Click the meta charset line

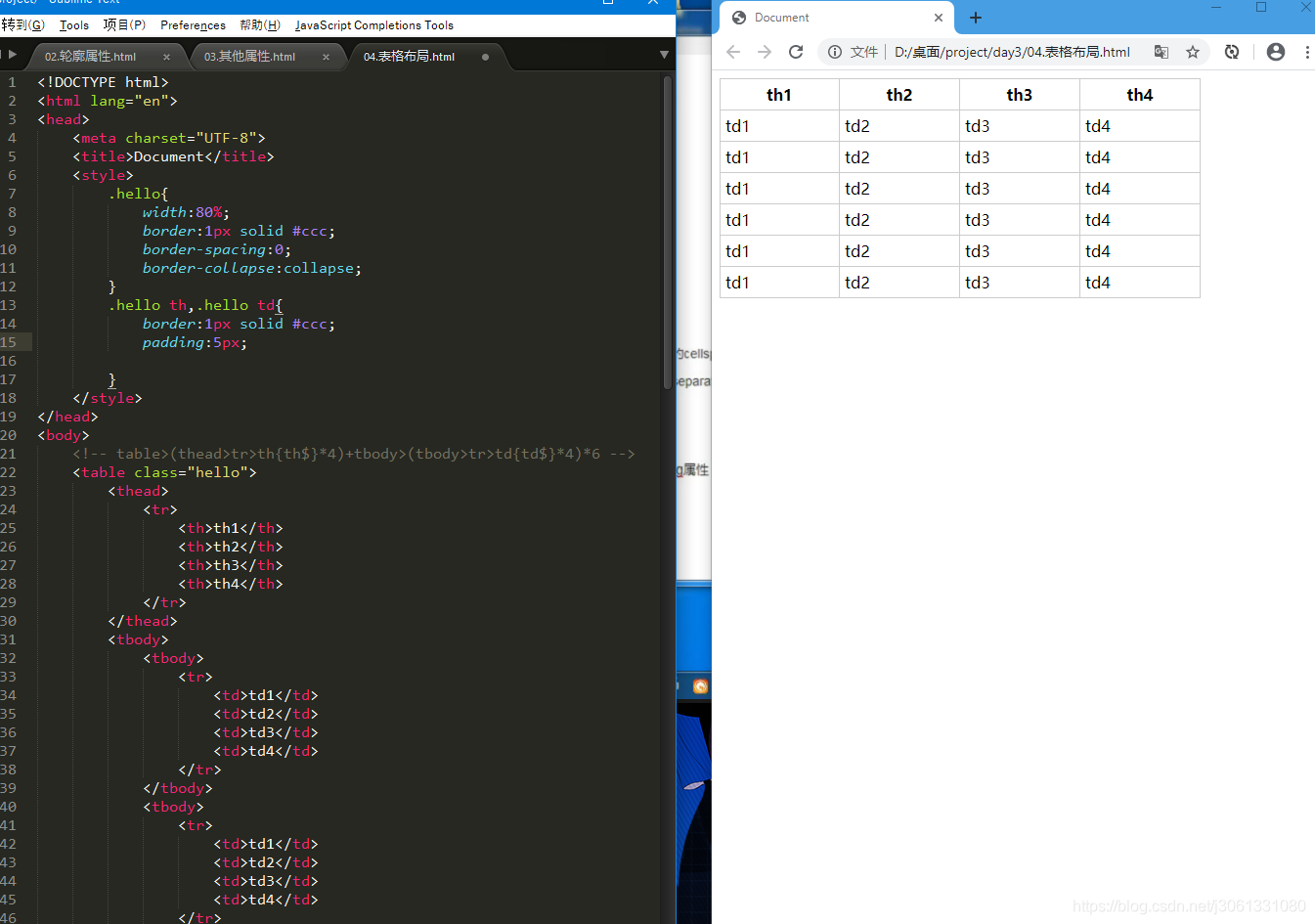click(169, 138)
